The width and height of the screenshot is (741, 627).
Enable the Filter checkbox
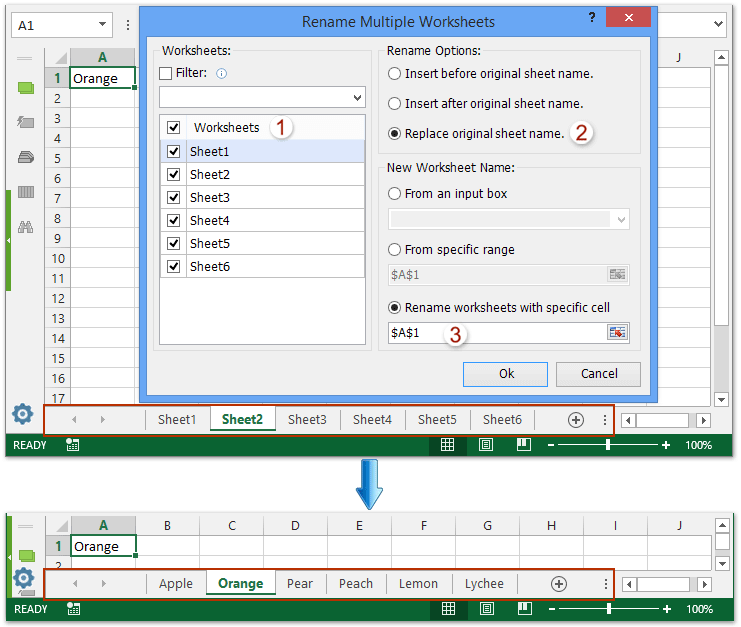pyautogui.click(x=166, y=73)
